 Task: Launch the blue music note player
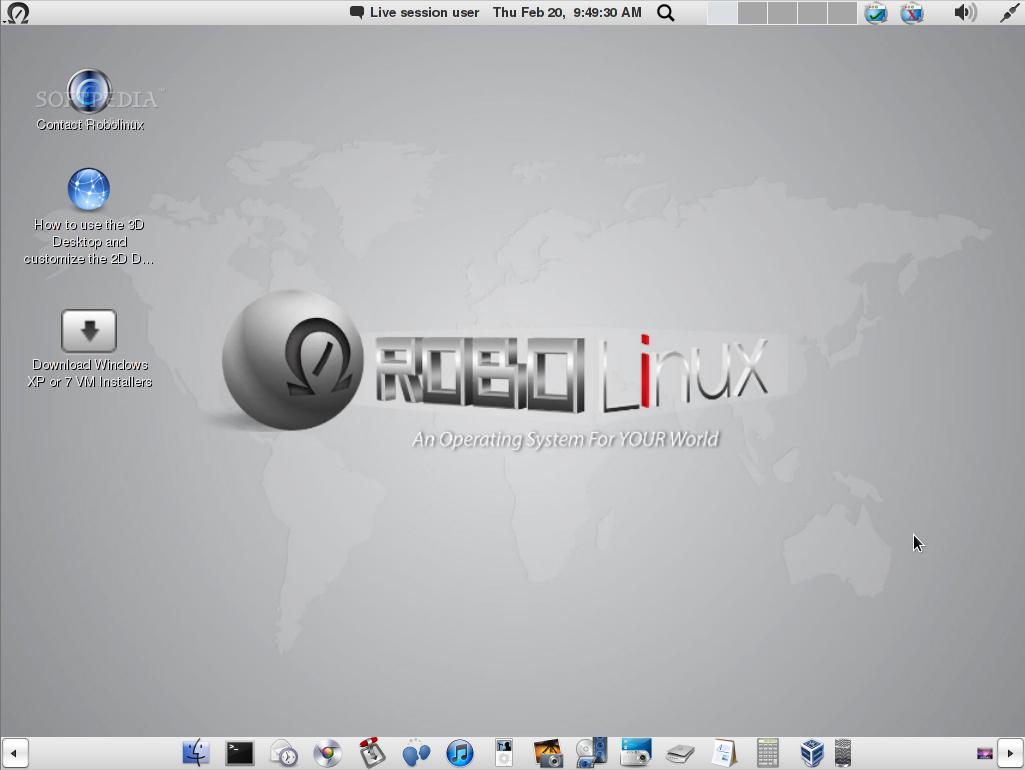pyautogui.click(x=460, y=753)
